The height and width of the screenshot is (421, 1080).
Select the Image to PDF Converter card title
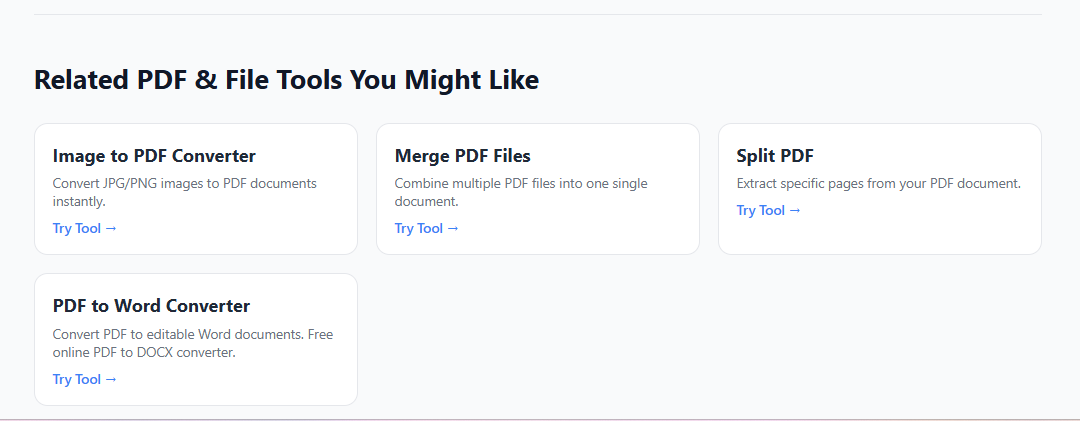154,156
